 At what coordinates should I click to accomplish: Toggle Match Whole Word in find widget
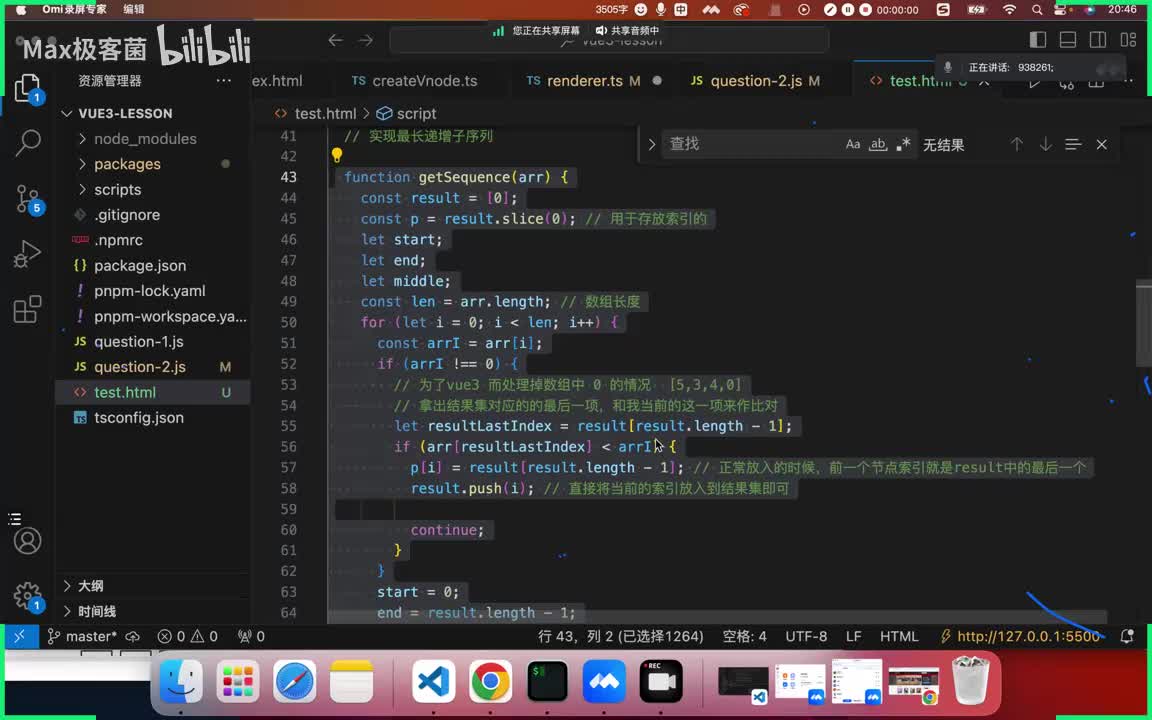(x=878, y=144)
